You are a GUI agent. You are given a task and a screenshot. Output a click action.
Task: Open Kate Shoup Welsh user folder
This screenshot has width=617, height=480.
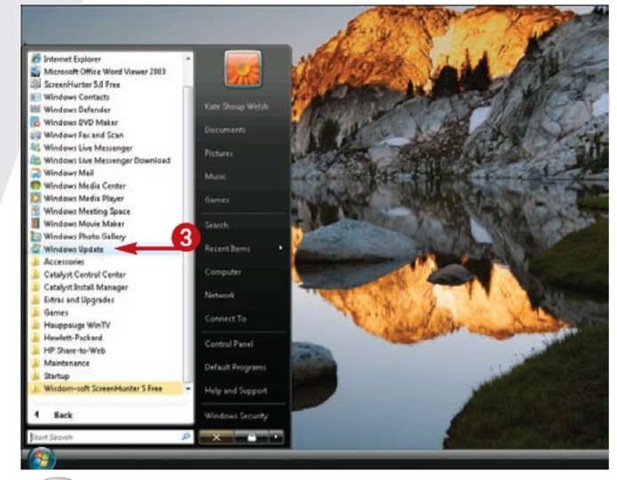coord(236,106)
